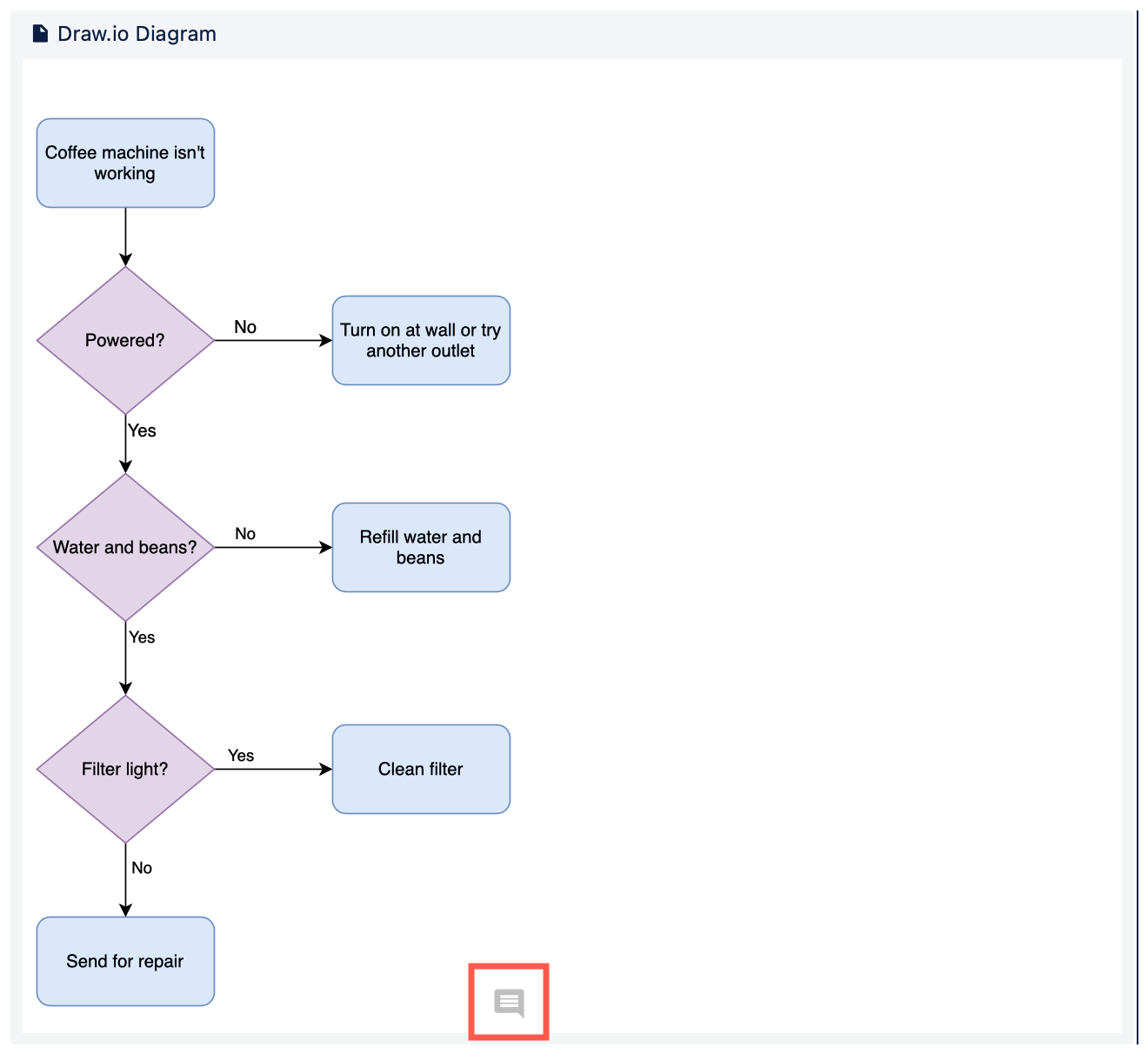The image size is (1148, 1061).
Task: Click the arrow from start shape to Powered diamond
Action: coord(124,235)
